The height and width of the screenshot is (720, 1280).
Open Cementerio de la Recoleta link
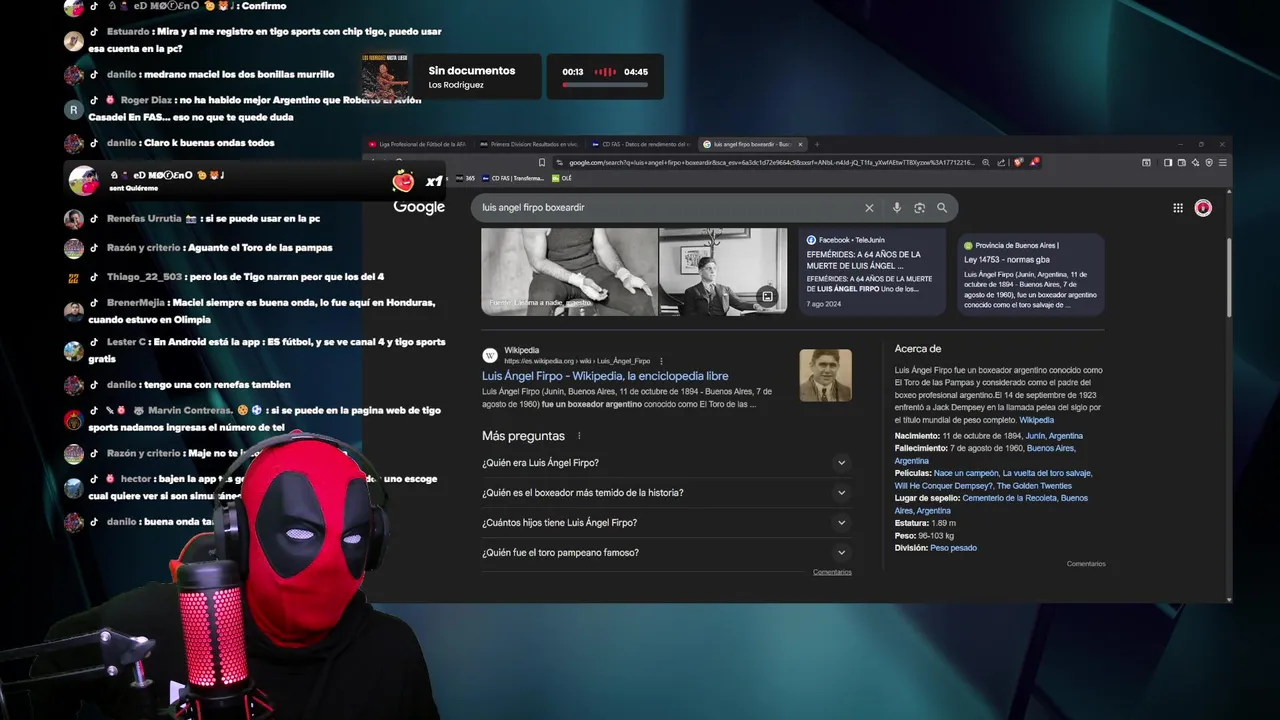1008,498
